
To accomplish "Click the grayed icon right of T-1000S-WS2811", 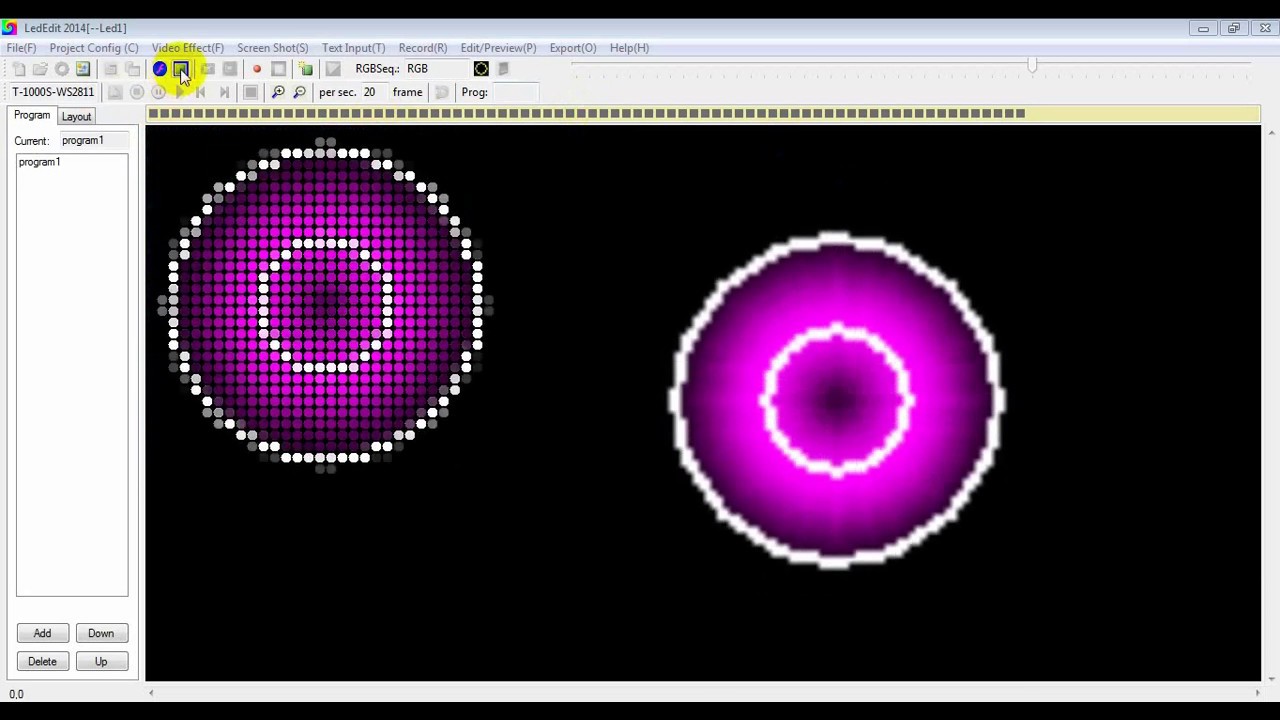I will (115, 92).
